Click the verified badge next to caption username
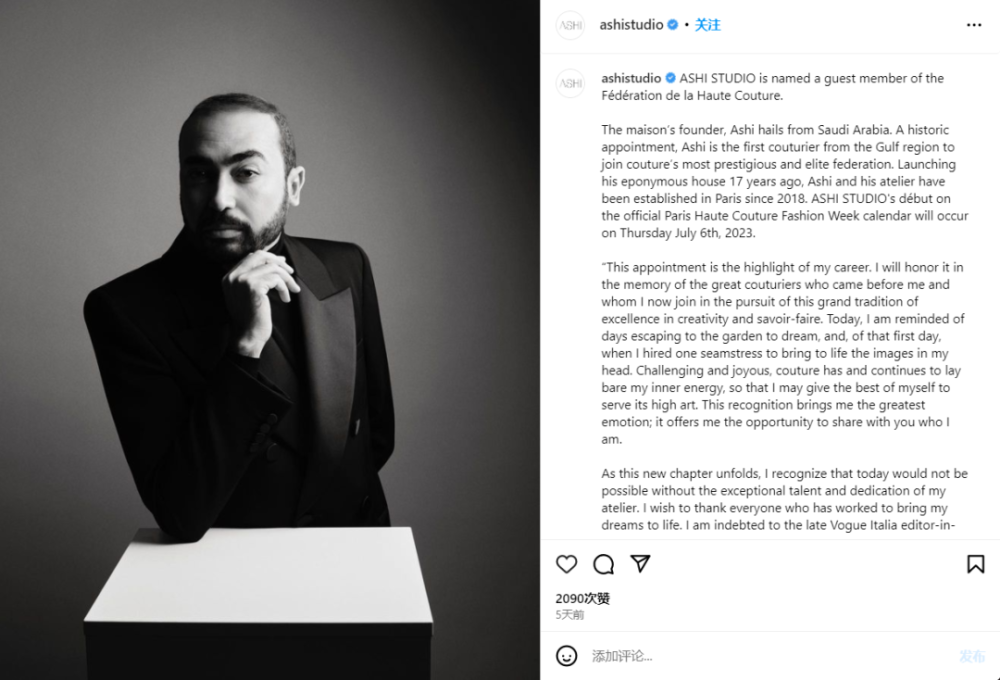 point(670,78)
